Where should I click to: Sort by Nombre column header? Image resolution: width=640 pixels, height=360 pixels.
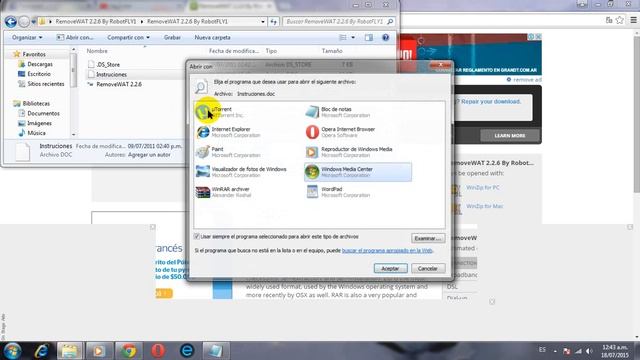pos(97,51)
